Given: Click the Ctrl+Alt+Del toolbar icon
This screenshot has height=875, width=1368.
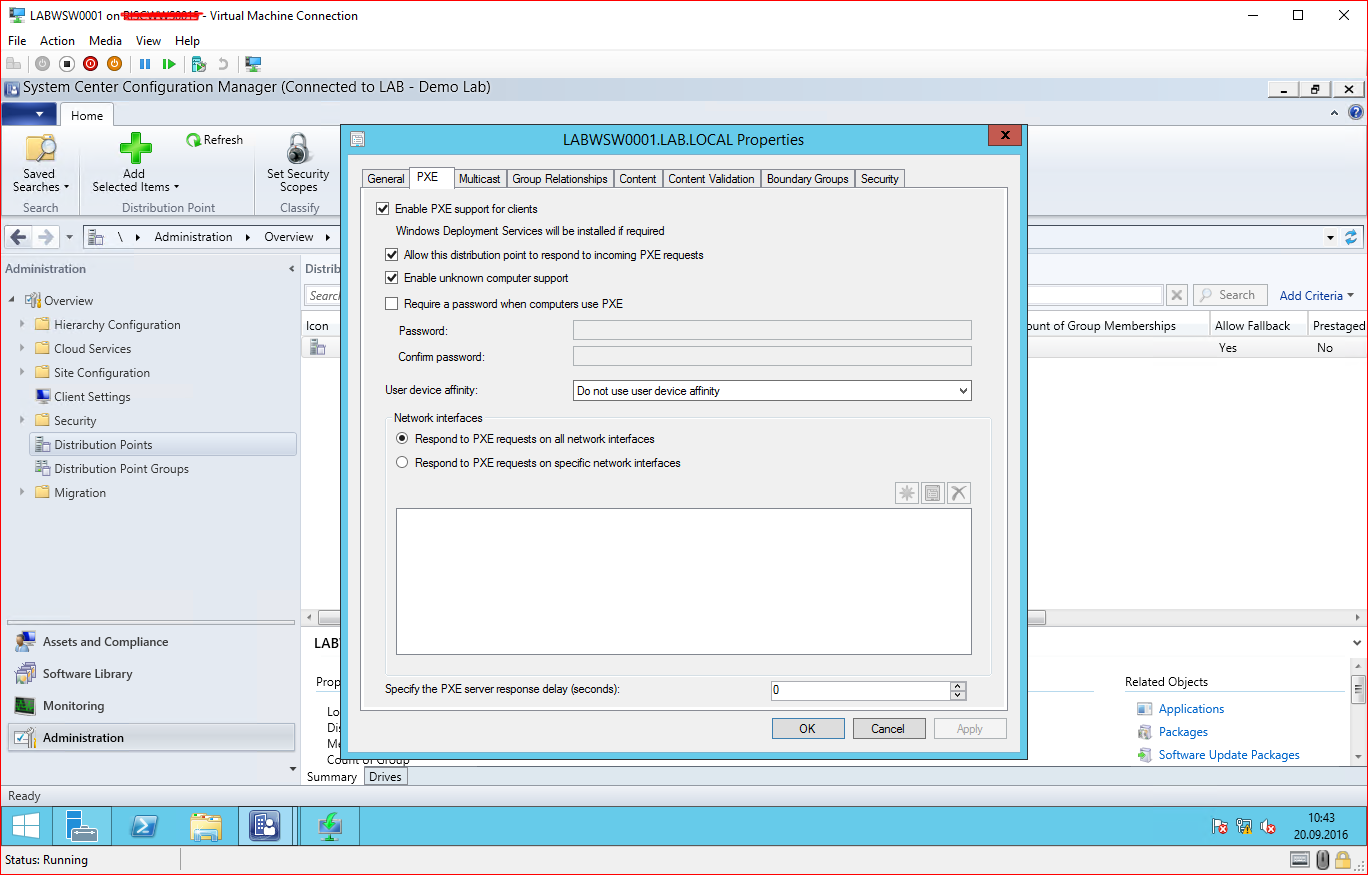Looking at the screenshot, I should [13, 64].
